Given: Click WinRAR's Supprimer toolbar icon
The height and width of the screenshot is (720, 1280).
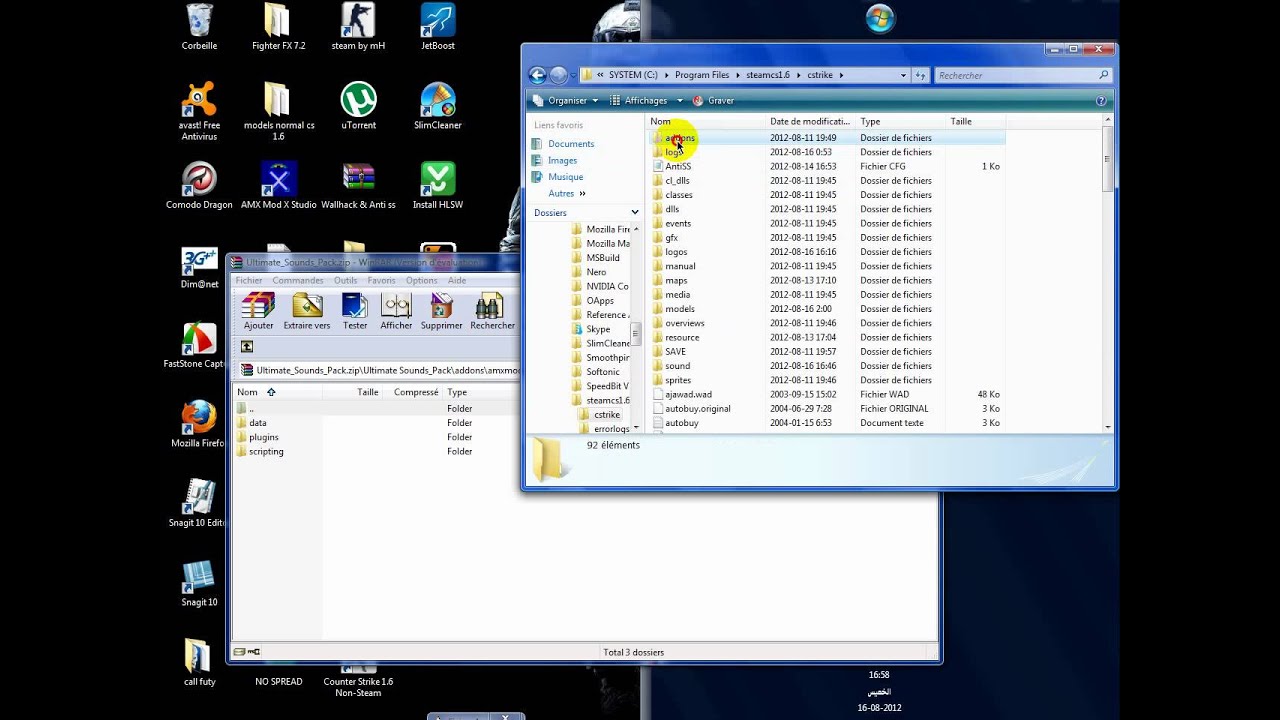Looking at the screenshot, I should (441, 312).
